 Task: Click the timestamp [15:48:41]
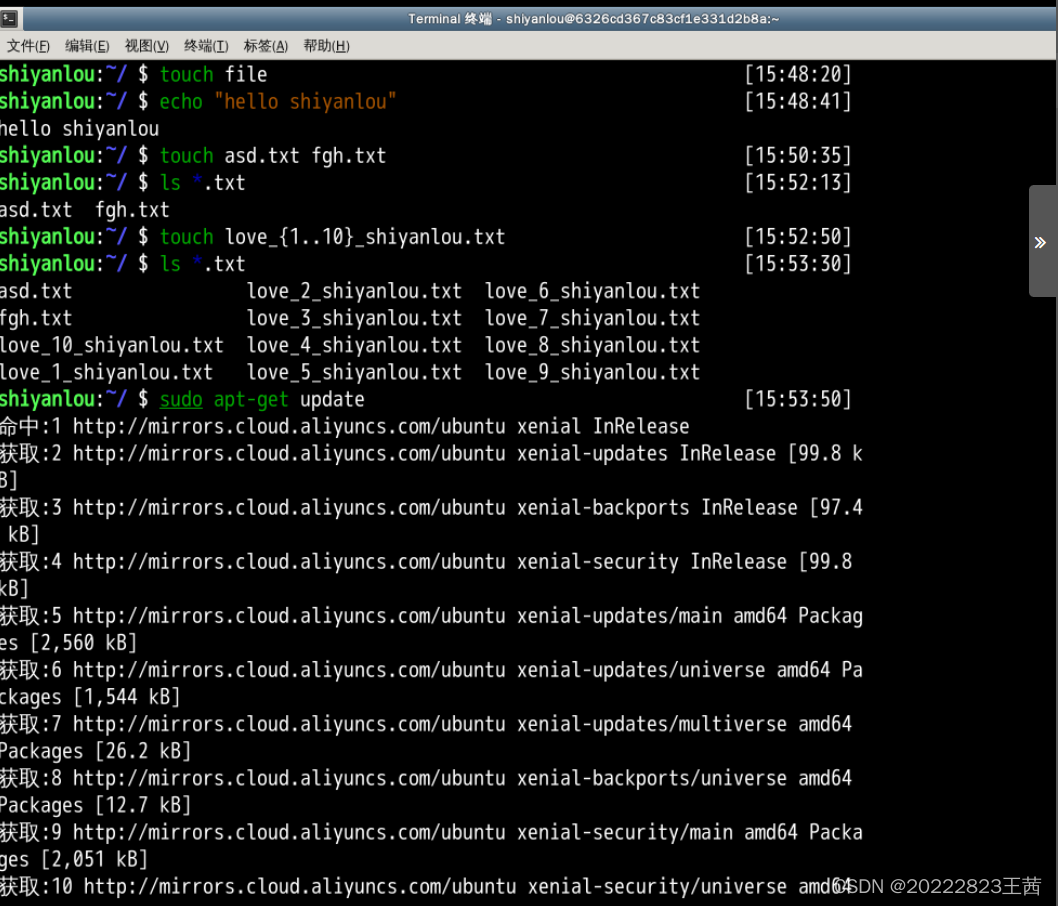pos(798,101)
